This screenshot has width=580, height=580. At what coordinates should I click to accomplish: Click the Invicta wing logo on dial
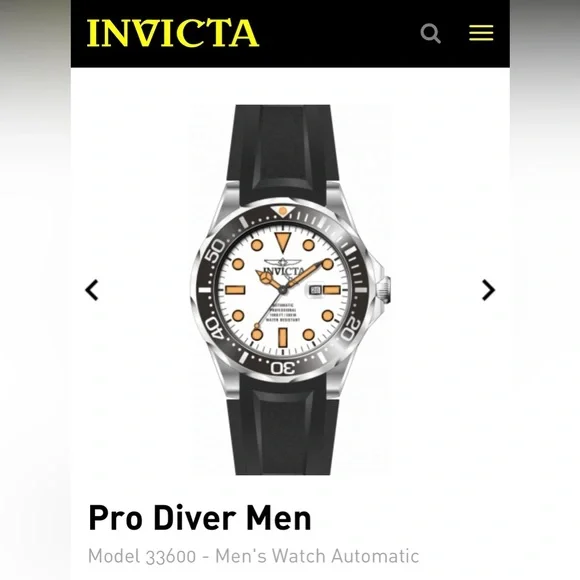[x=283, y=262]
